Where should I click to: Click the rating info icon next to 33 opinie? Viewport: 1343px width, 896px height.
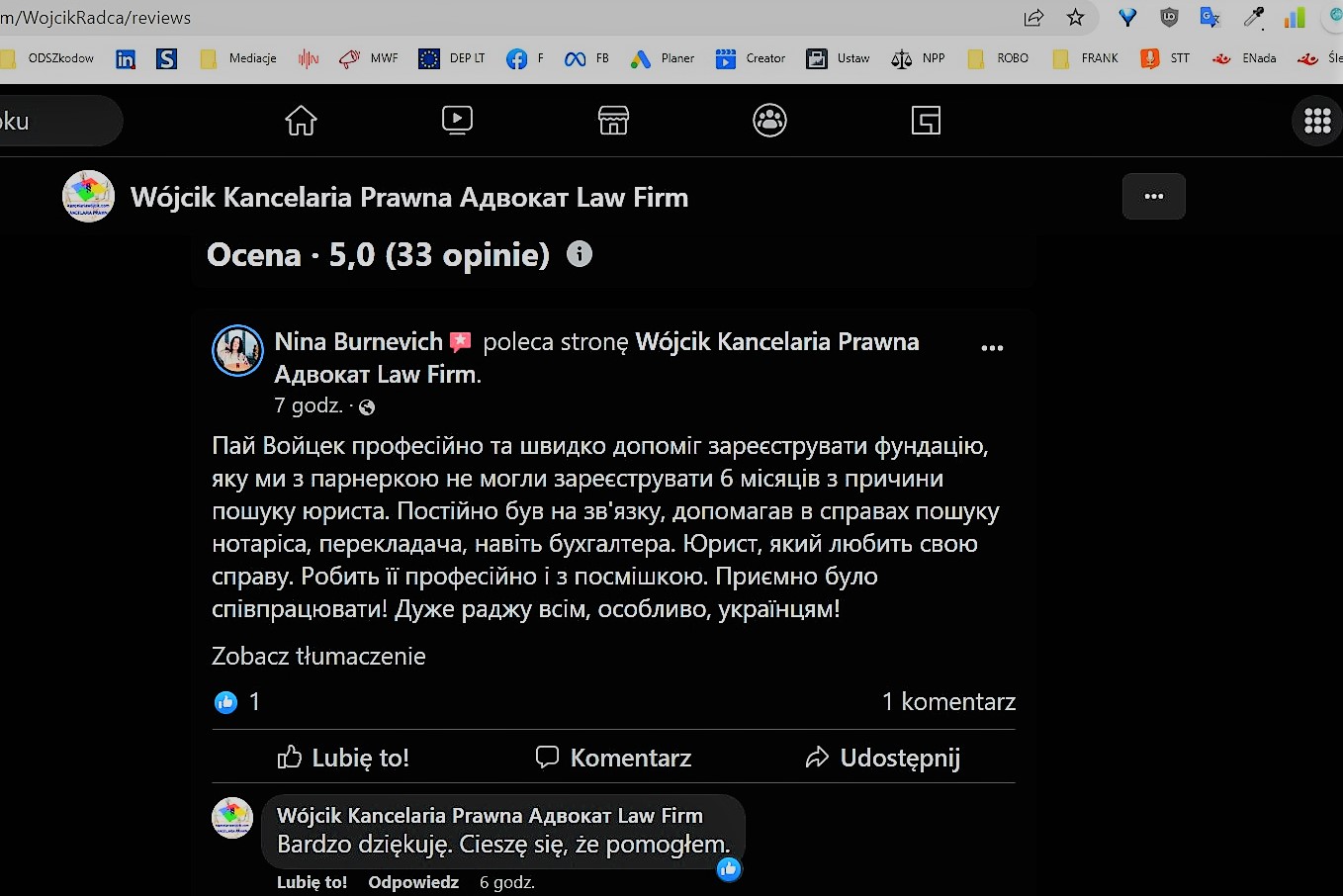580,254
